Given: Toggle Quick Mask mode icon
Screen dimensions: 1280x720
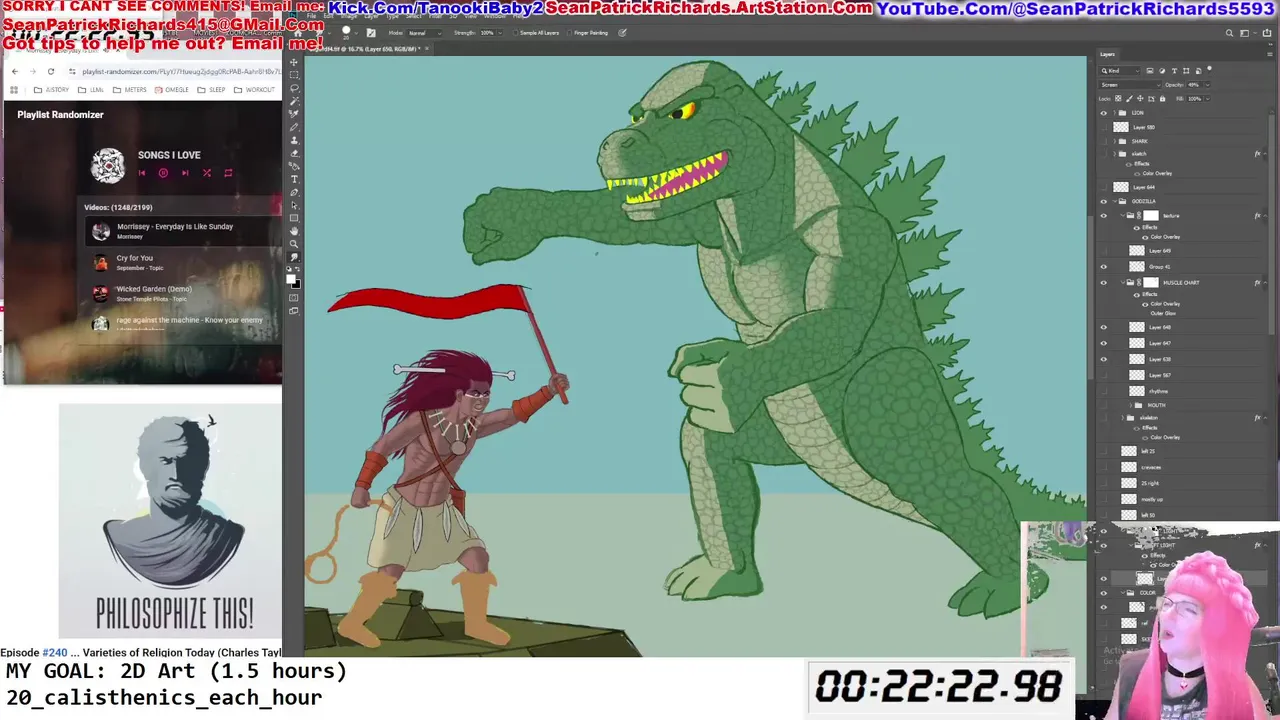Looking at the screenshot, I should tap(294, 297).
